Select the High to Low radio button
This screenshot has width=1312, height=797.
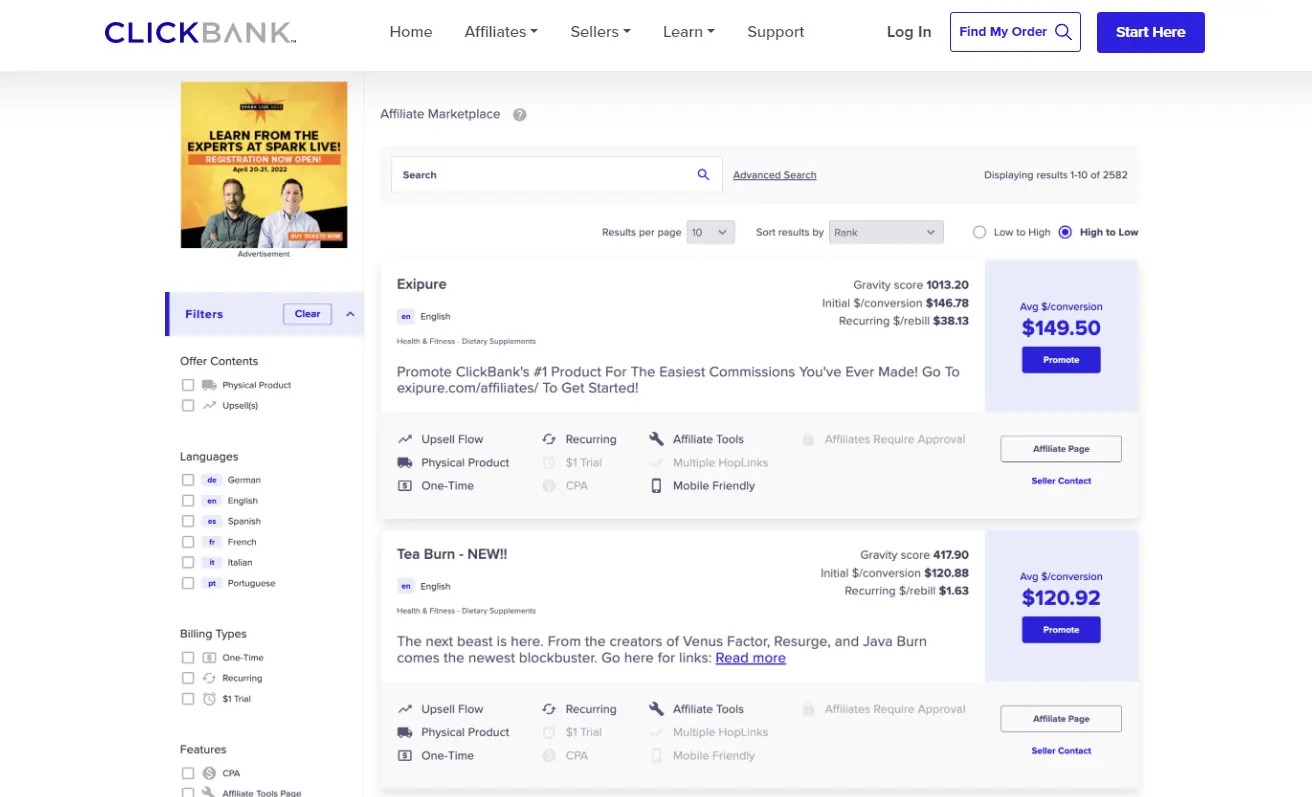click(1065, 232)
